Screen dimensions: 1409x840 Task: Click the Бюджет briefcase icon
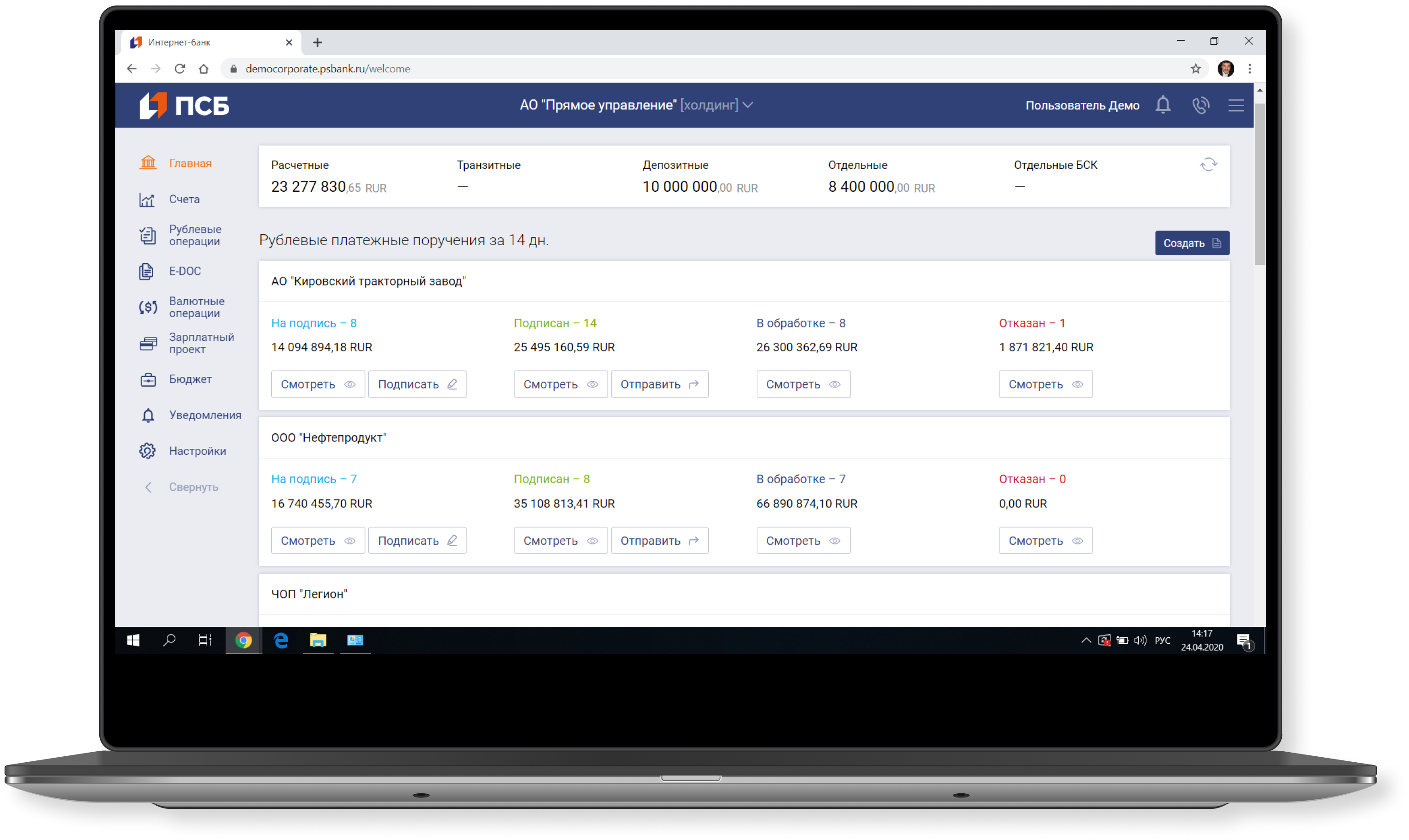click(x=148, y=379)
